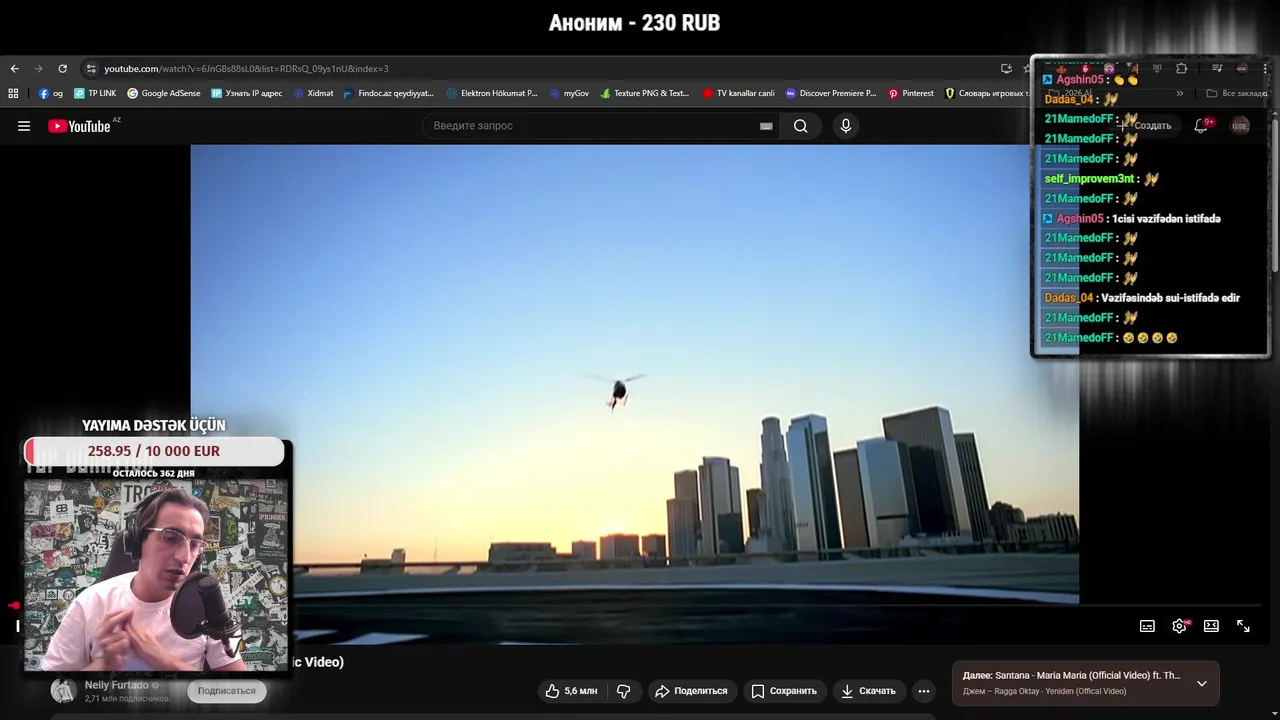The width and height of the screenshot is (1280, 720).
Task: Open the Nelly Furtado channel name link
Action: click(117, 685)
